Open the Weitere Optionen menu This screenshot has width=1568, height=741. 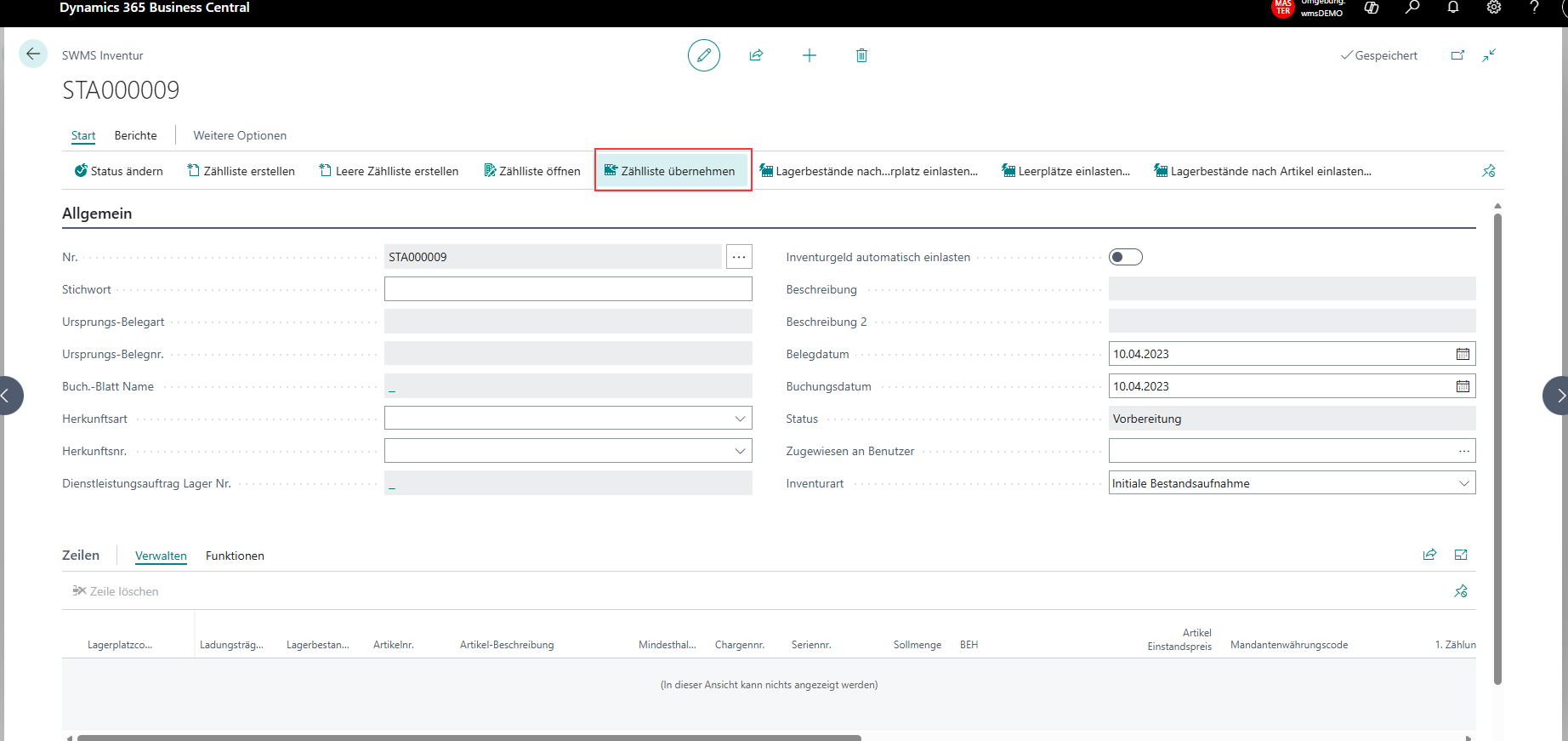pyautogui.click(x=240, y=135)
